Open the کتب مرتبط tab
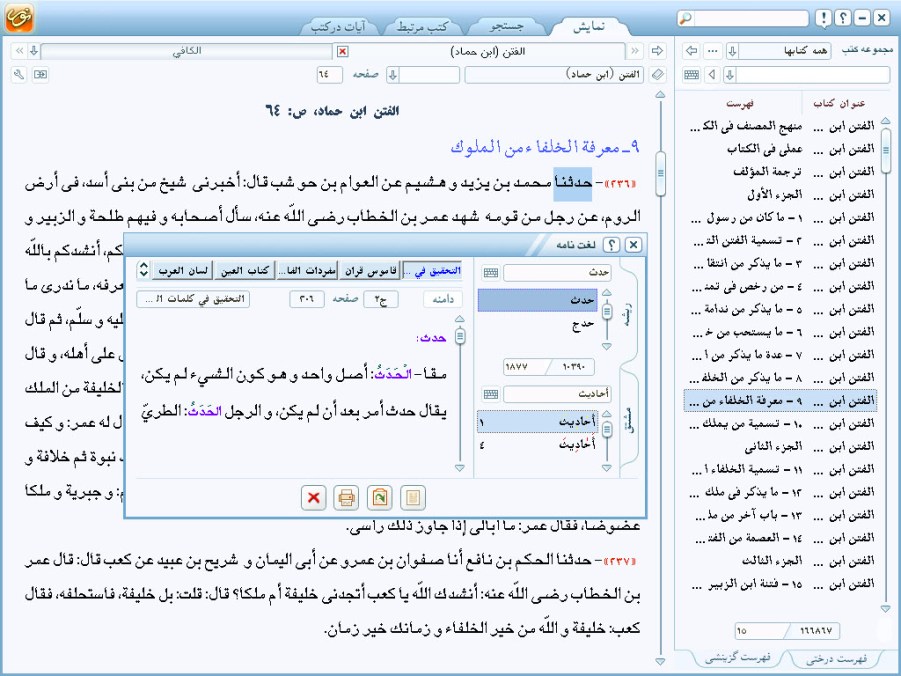 click(422, 26)
